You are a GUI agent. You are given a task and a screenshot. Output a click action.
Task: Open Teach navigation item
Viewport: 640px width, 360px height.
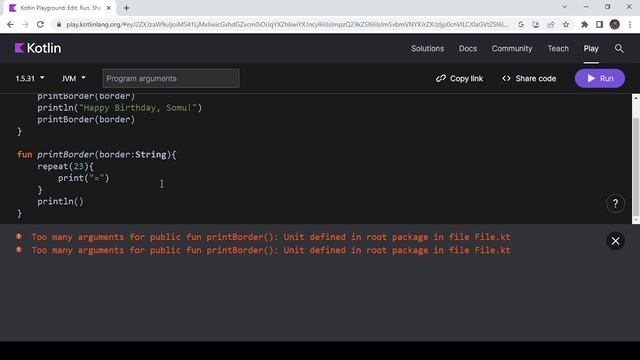click(558, 49)
